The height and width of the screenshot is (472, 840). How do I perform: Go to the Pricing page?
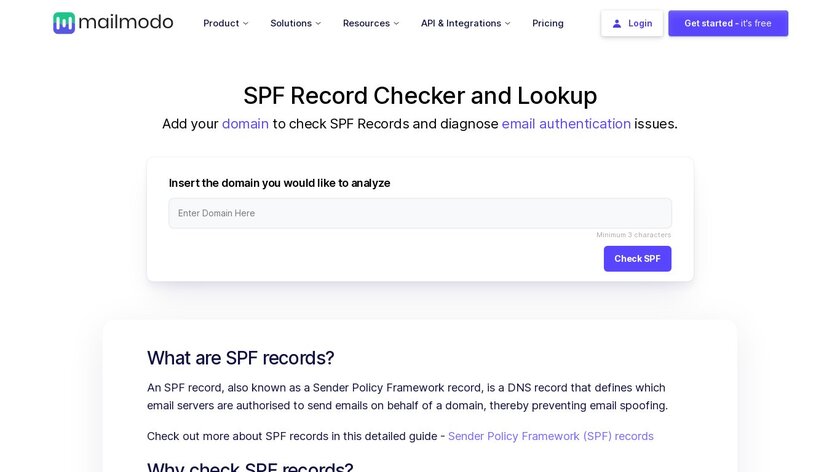click(548, 23)
